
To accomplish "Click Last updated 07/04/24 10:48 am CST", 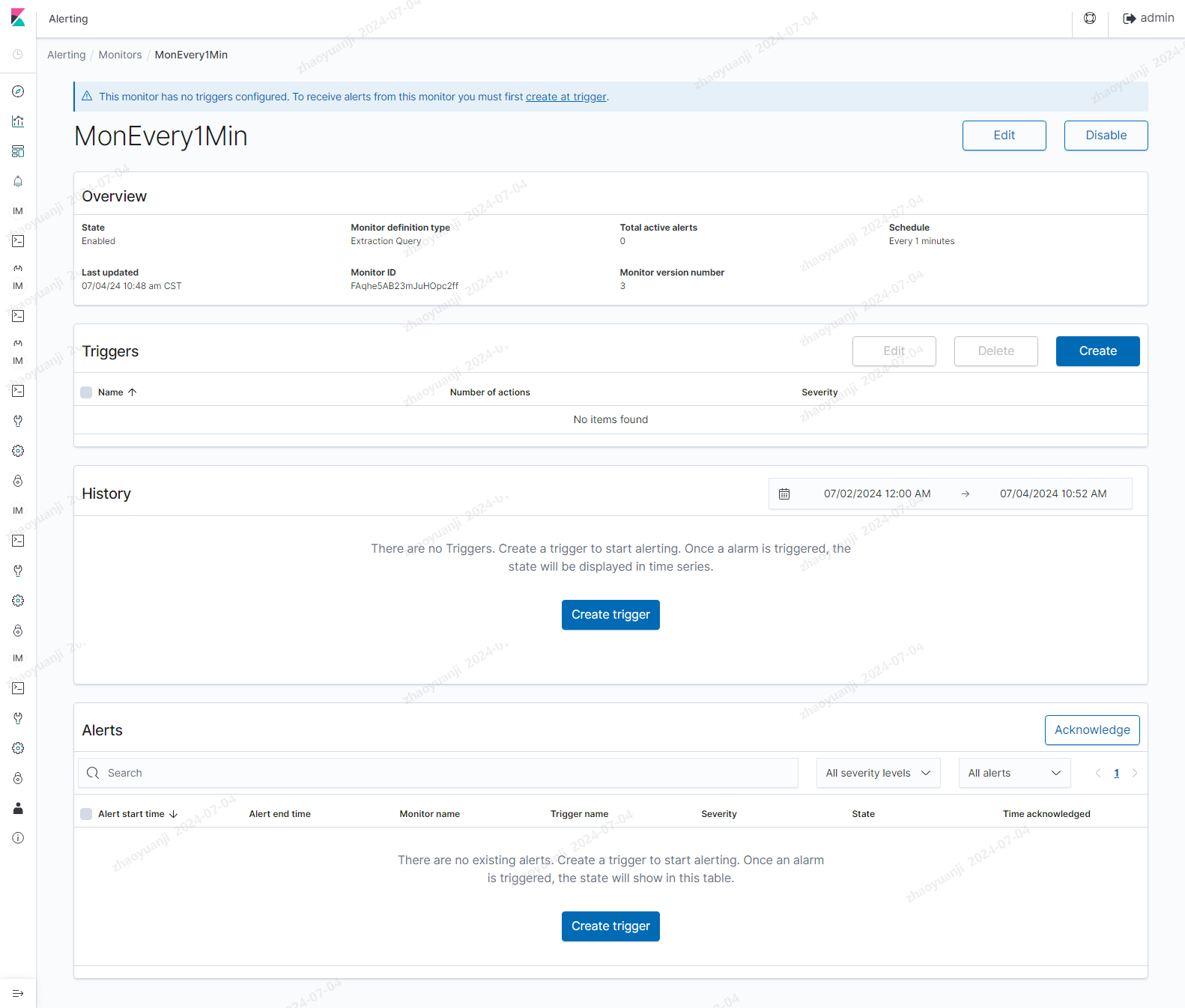I will [131, 286].
